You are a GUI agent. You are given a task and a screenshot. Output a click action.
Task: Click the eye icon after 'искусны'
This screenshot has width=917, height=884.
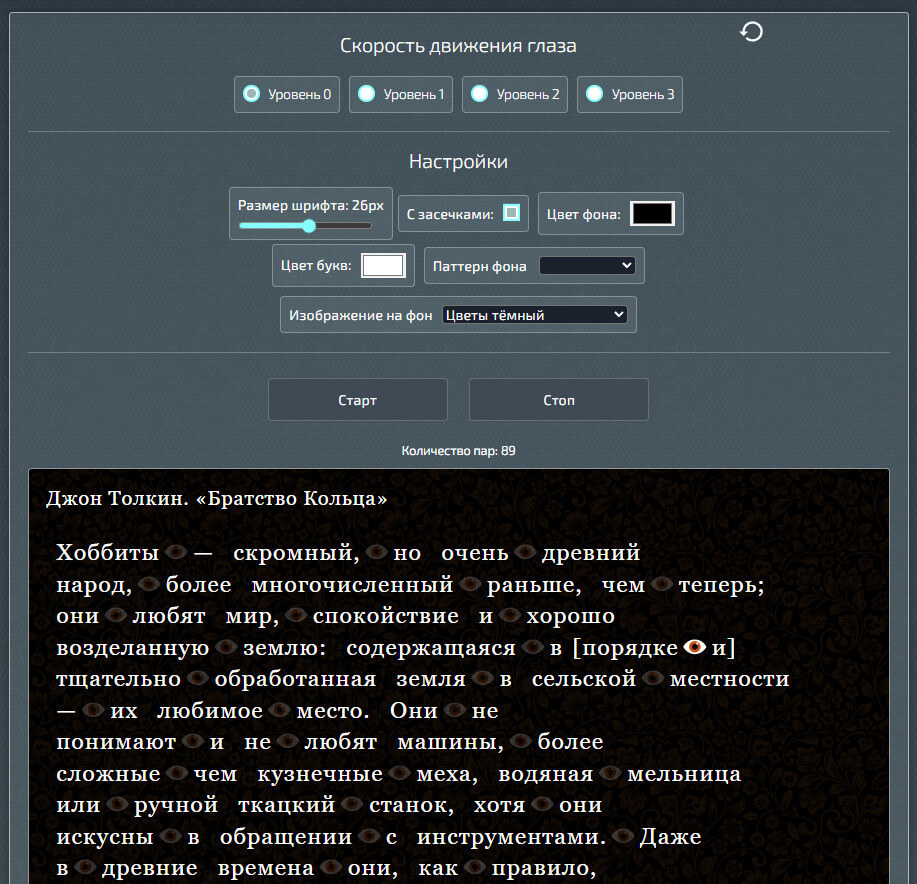[170, 836]
